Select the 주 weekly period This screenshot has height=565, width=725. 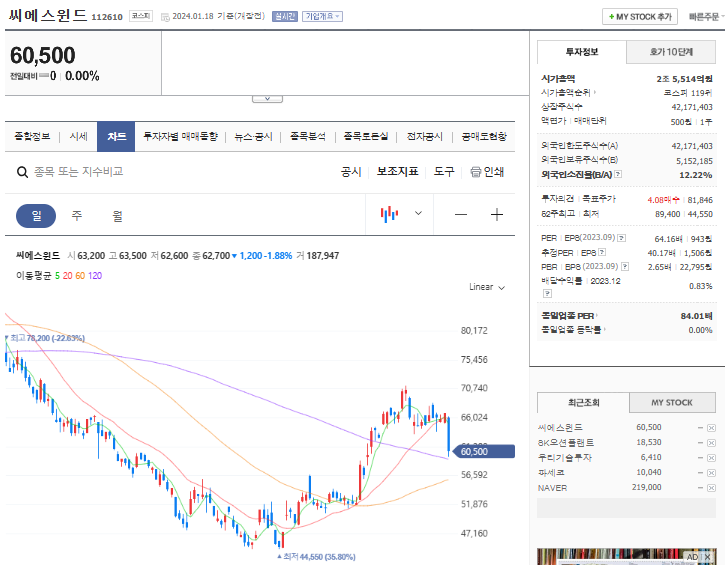coord(77,216)
